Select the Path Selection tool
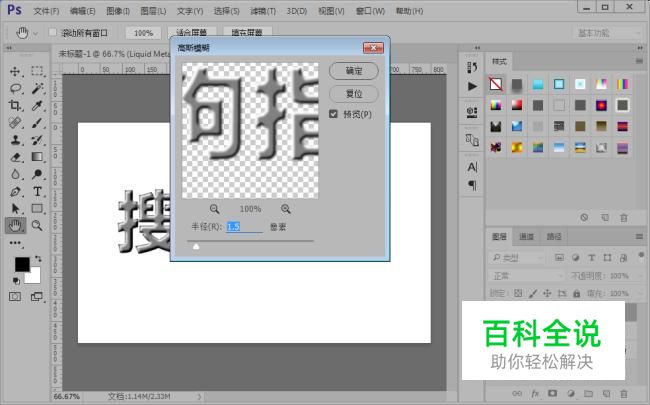The height and width of the screenshot is (405, 650). click(15, 209)
